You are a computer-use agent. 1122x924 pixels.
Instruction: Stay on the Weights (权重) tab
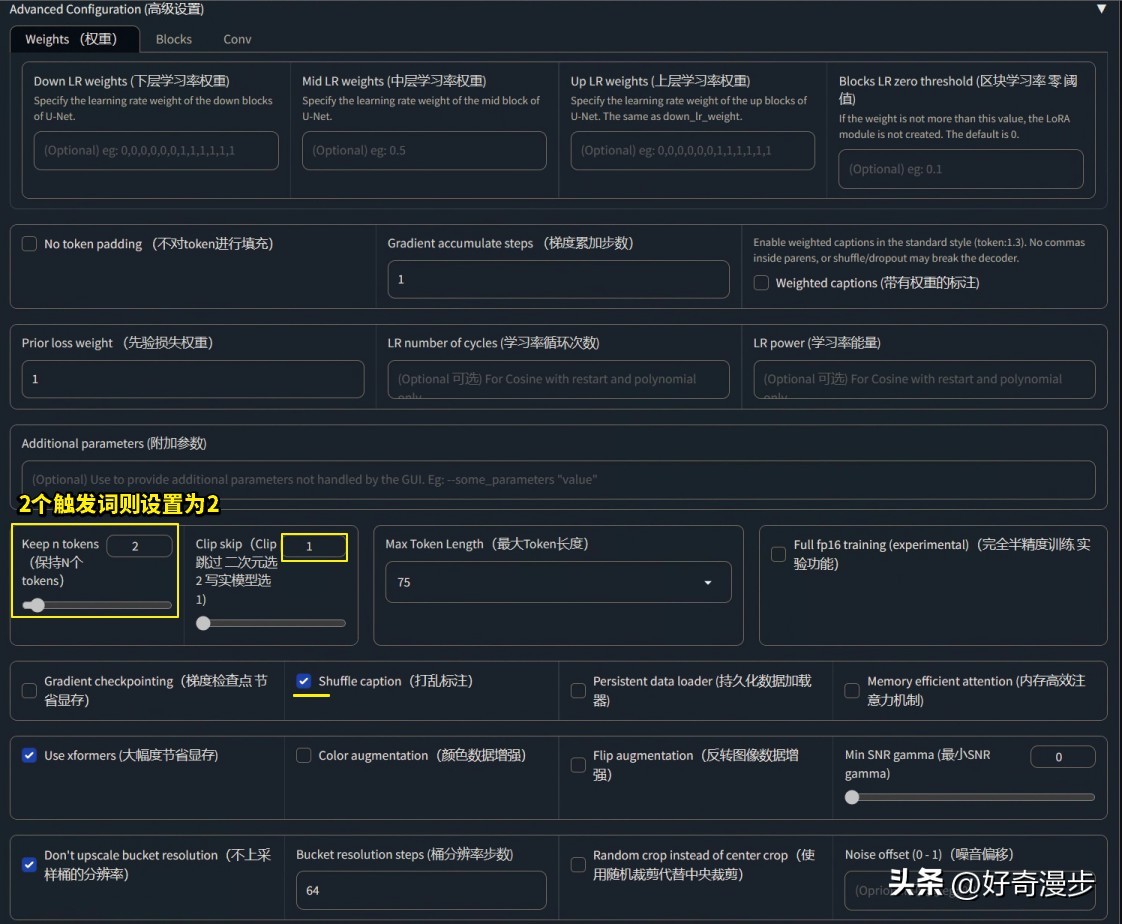(x=74, y=39)
